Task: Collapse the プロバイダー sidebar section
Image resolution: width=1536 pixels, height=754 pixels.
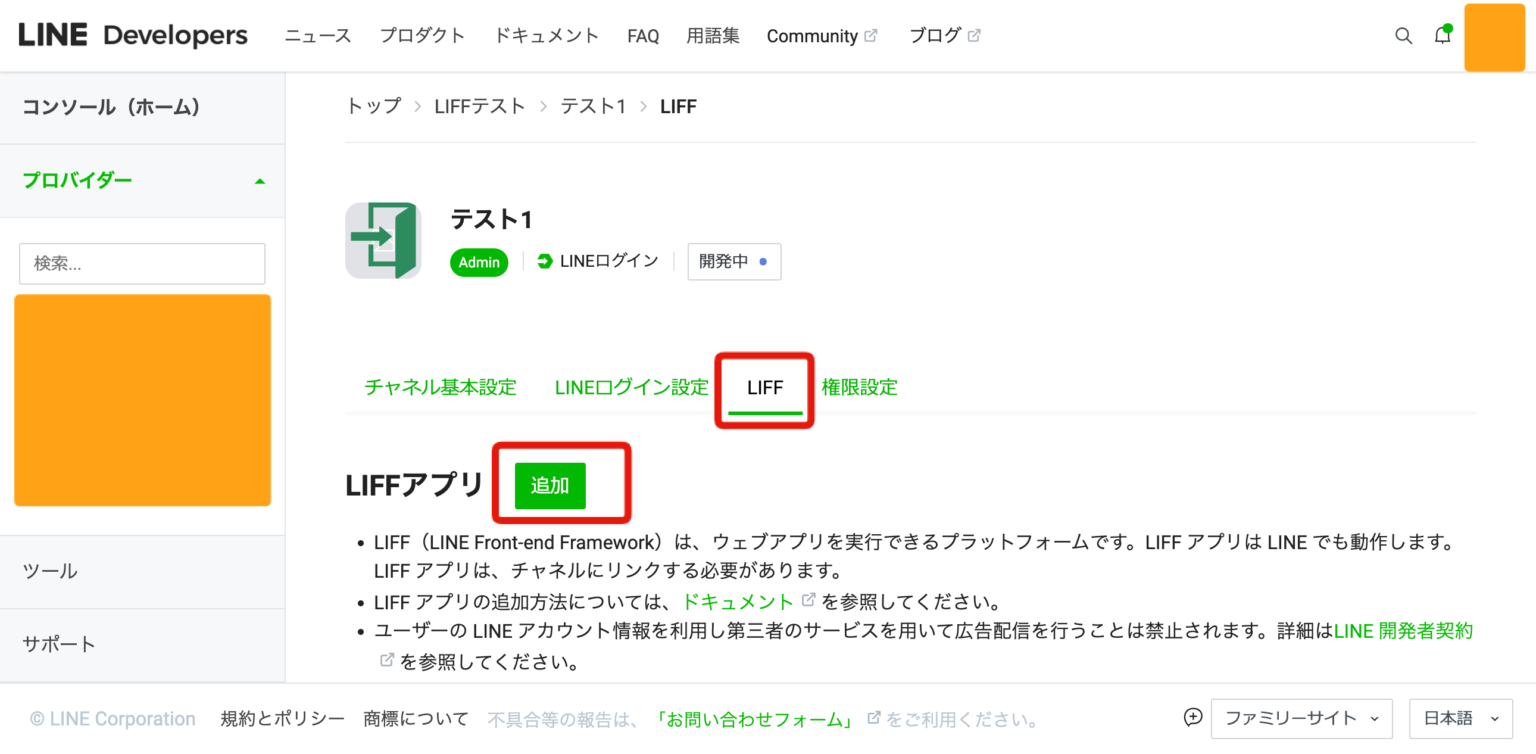Action: click(259, 181)
